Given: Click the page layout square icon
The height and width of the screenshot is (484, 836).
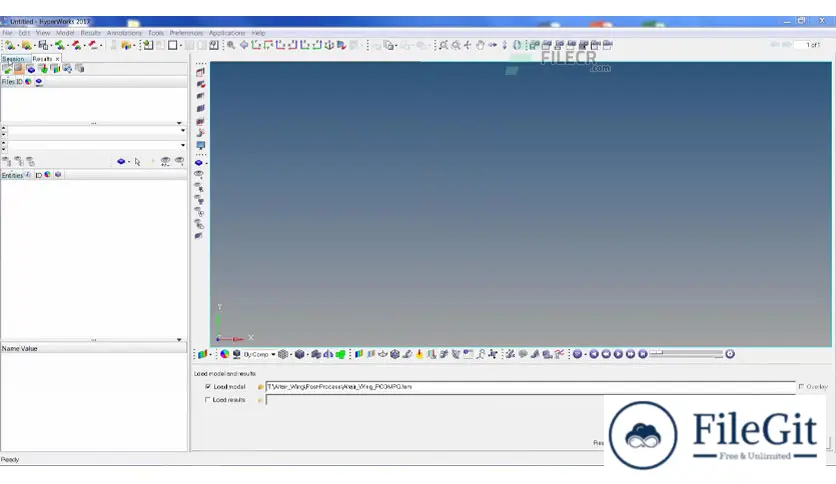Looking at the screenshot, I should tap(172, 45).
